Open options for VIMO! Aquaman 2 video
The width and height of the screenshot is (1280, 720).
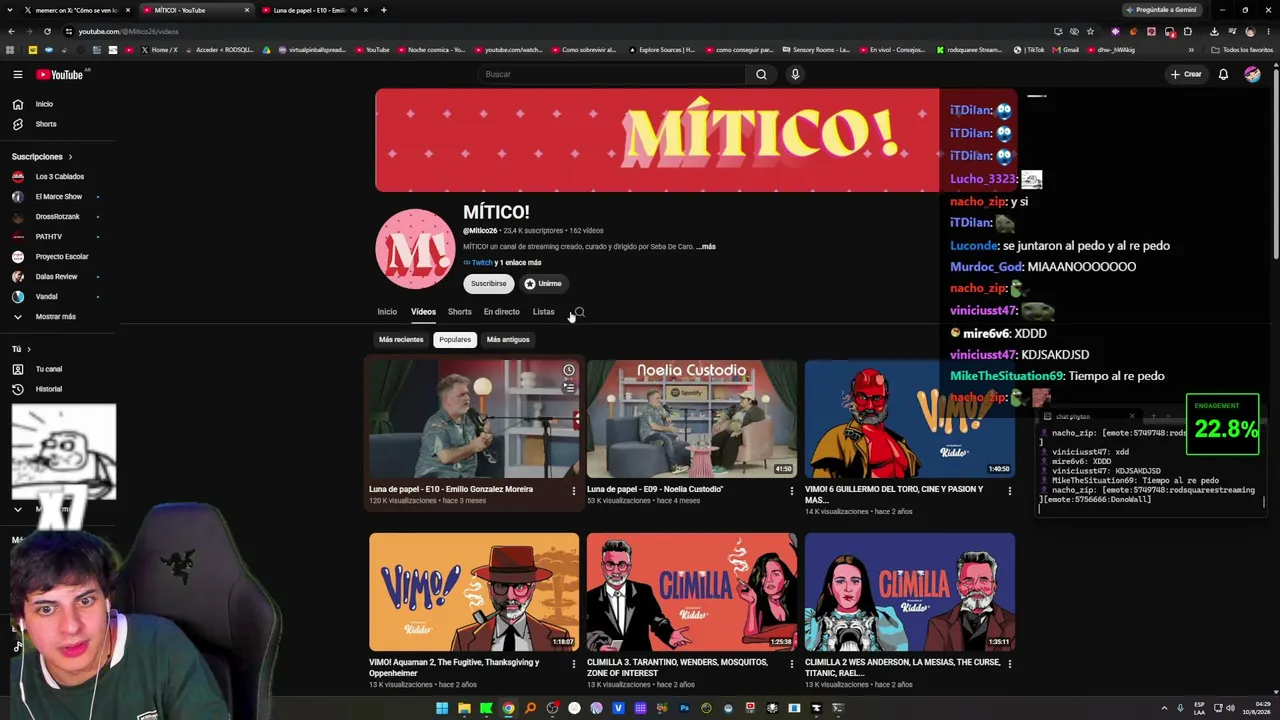573,664
